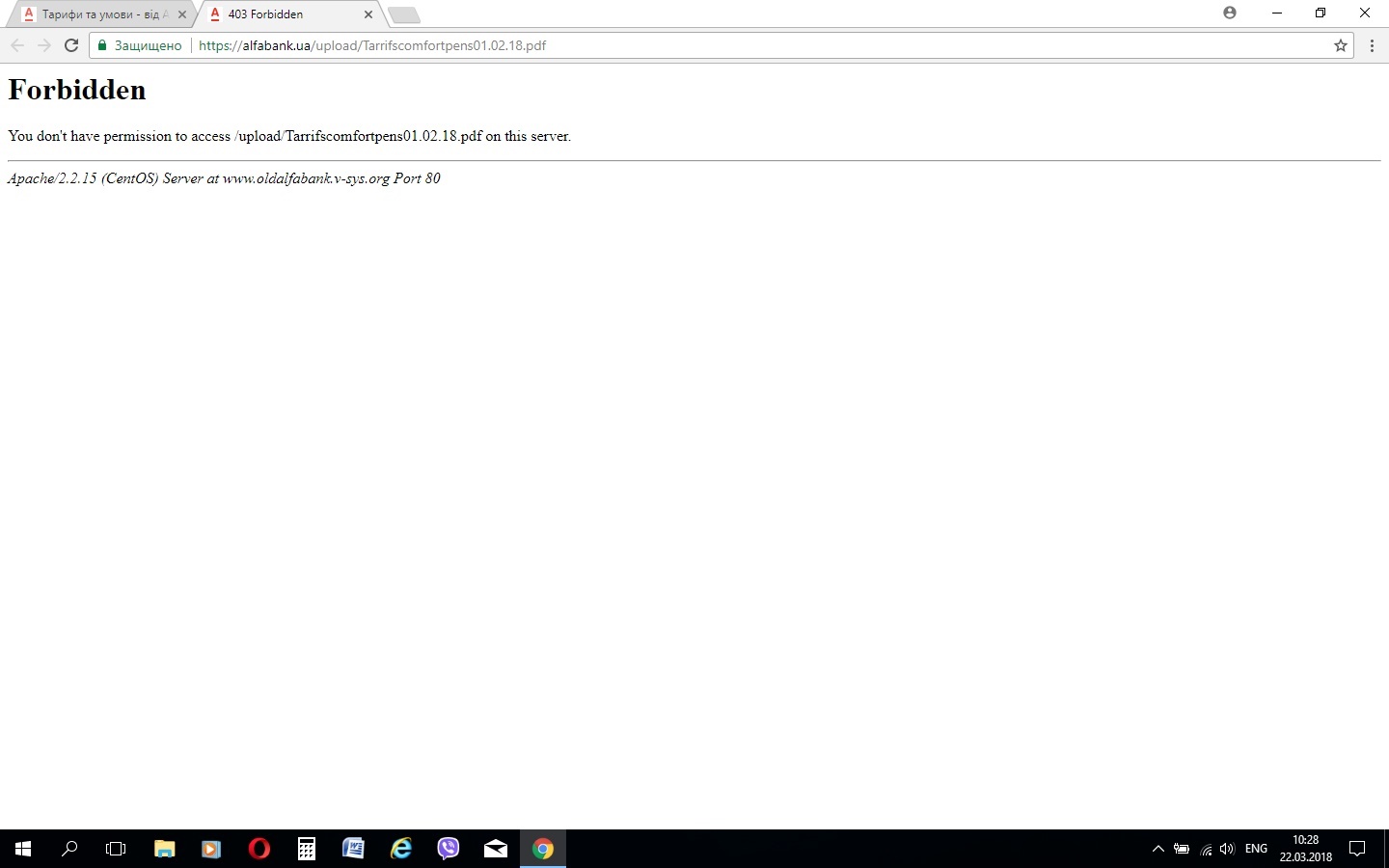Launch Opera browser from the taskbar
This screenshot has width=1389, height=868.
259,849
